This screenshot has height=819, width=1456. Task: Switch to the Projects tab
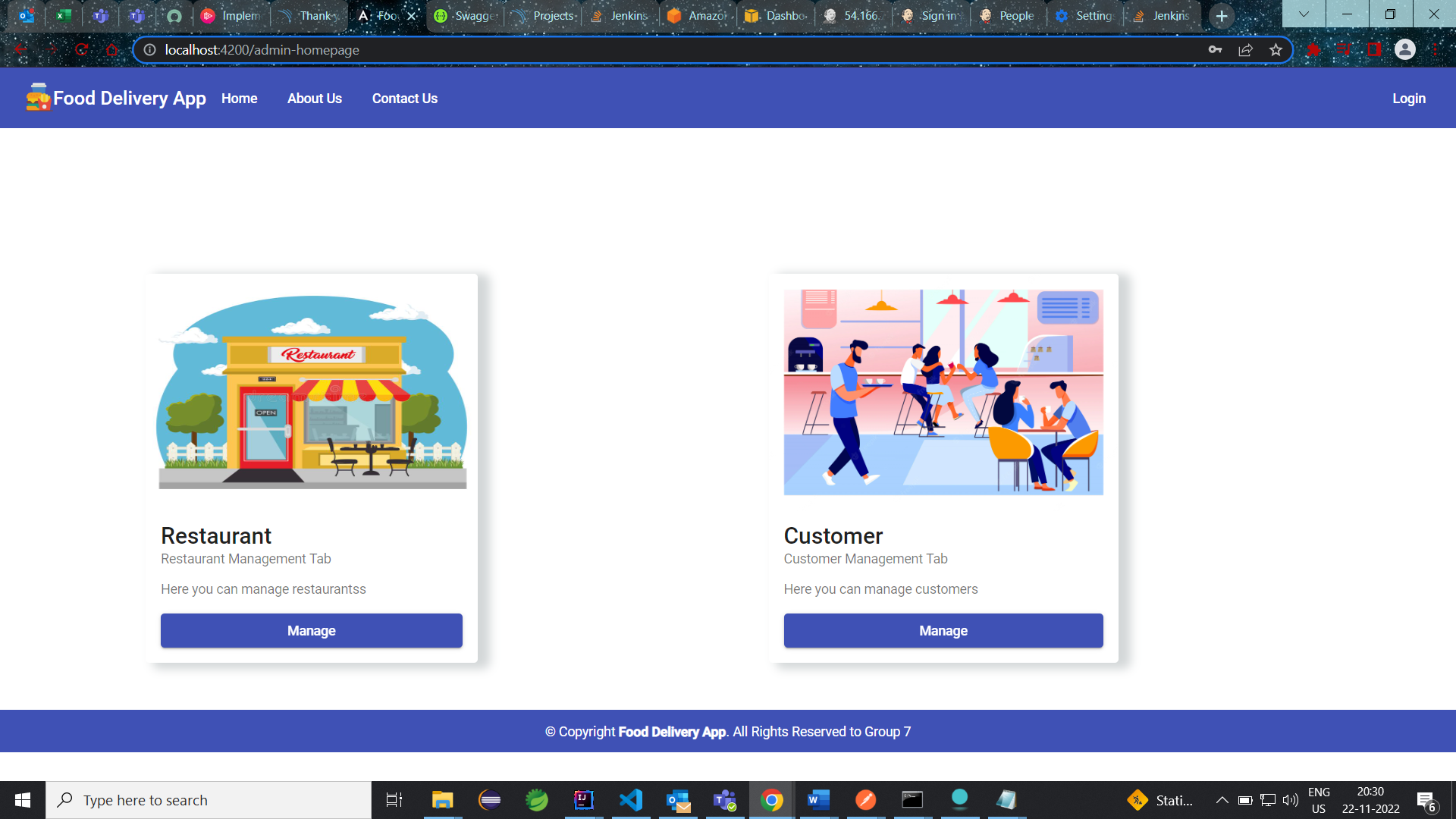544,16
